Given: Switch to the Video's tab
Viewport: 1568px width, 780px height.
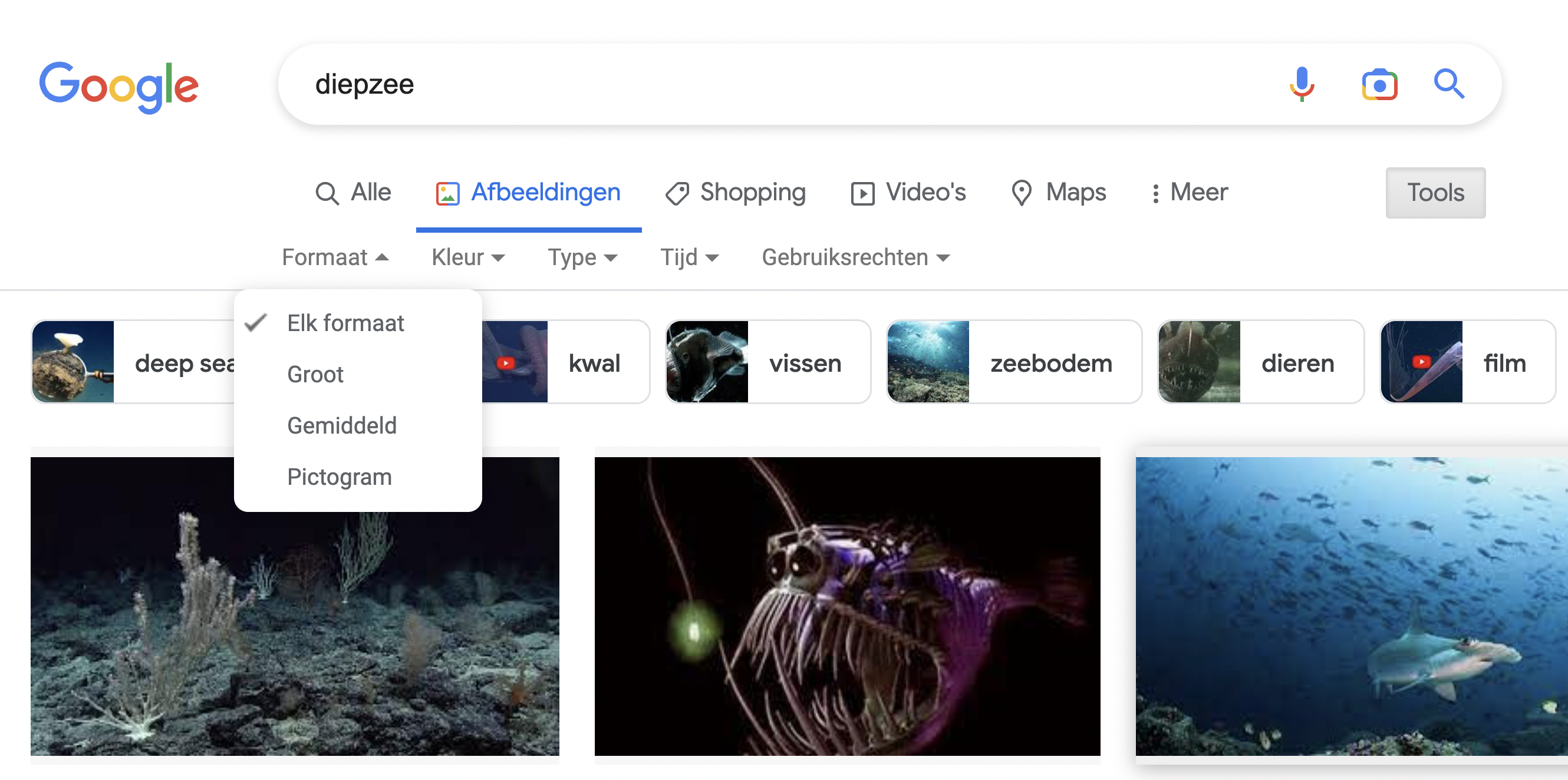Looking at the screenshot, I should tap(908, 192).
